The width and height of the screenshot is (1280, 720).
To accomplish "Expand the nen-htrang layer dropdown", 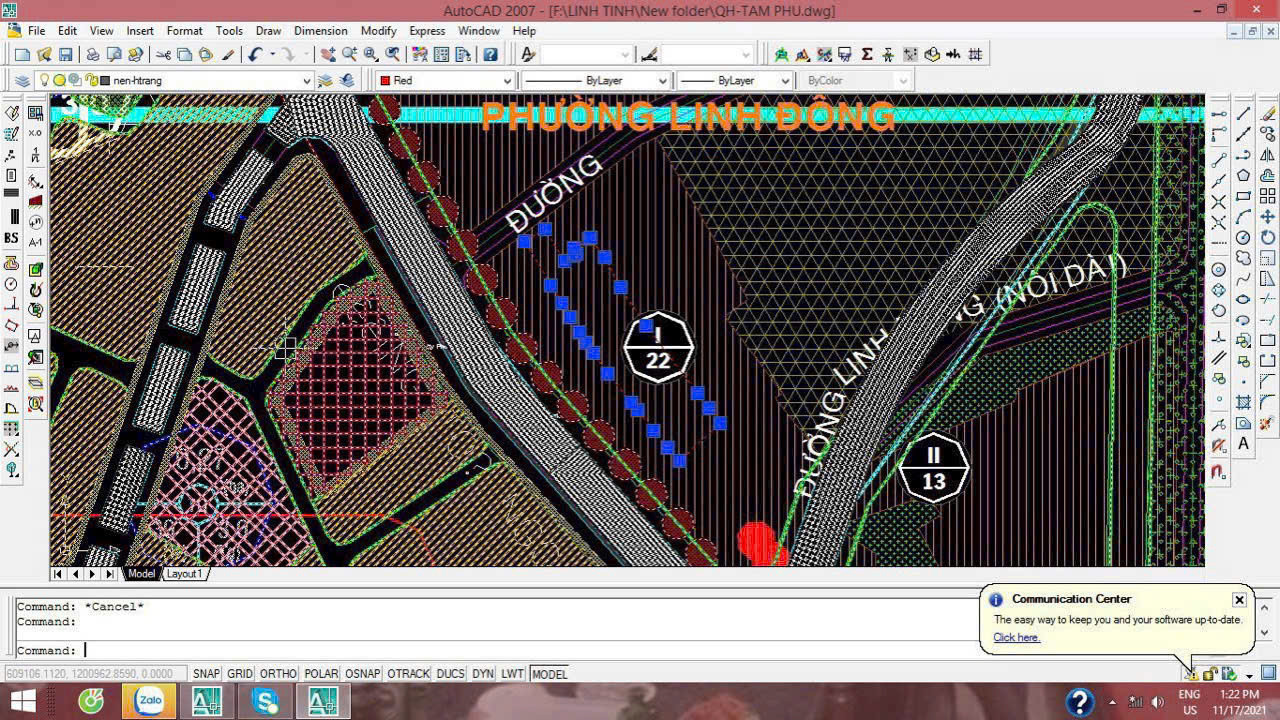I will point(306,80).
